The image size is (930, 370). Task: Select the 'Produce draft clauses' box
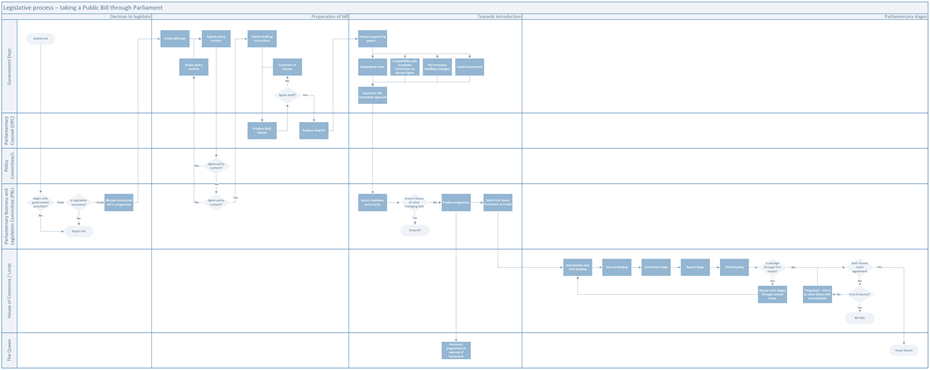click(262, 130)
